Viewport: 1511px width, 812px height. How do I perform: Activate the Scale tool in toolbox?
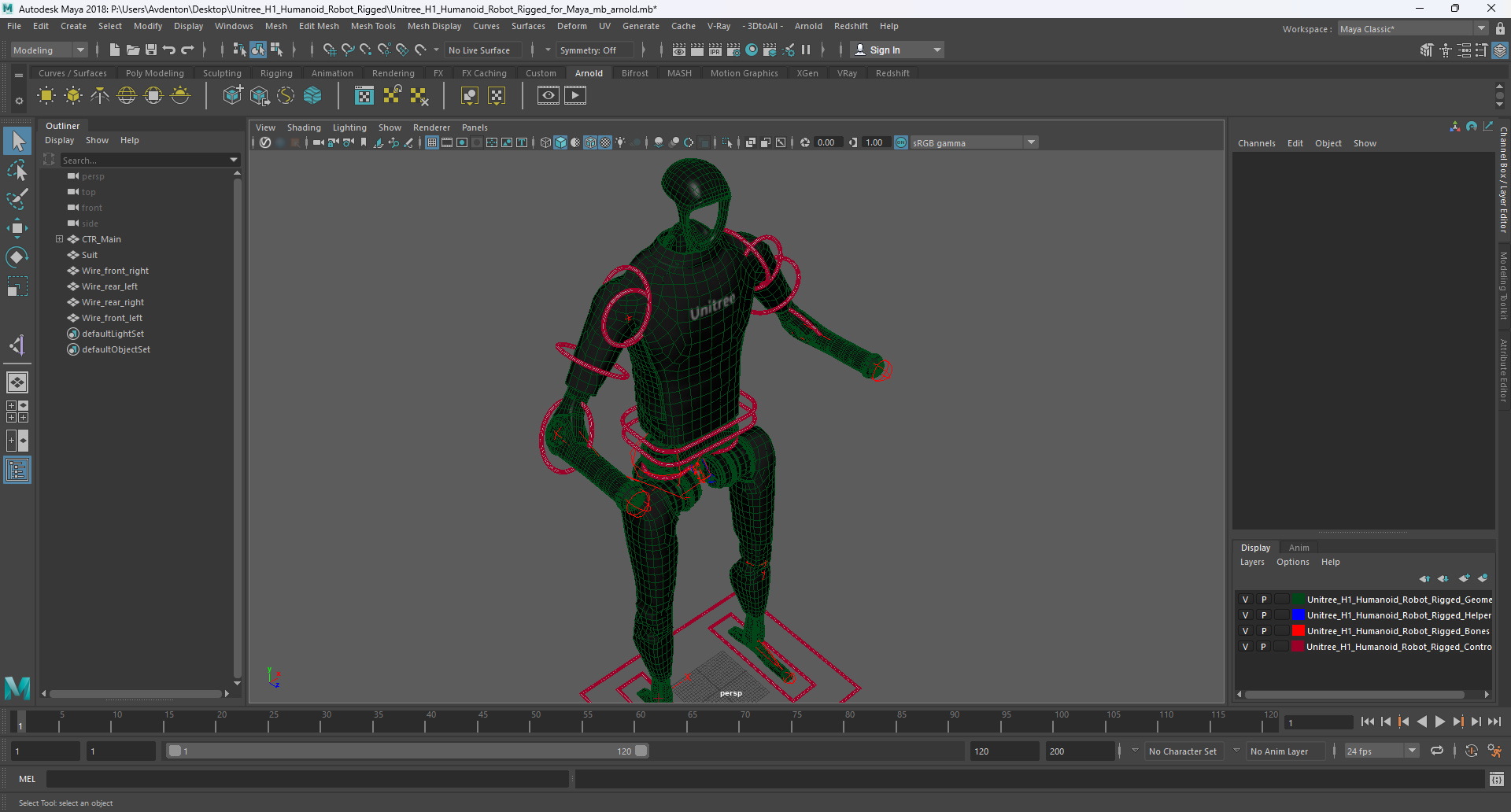[17, 286]
